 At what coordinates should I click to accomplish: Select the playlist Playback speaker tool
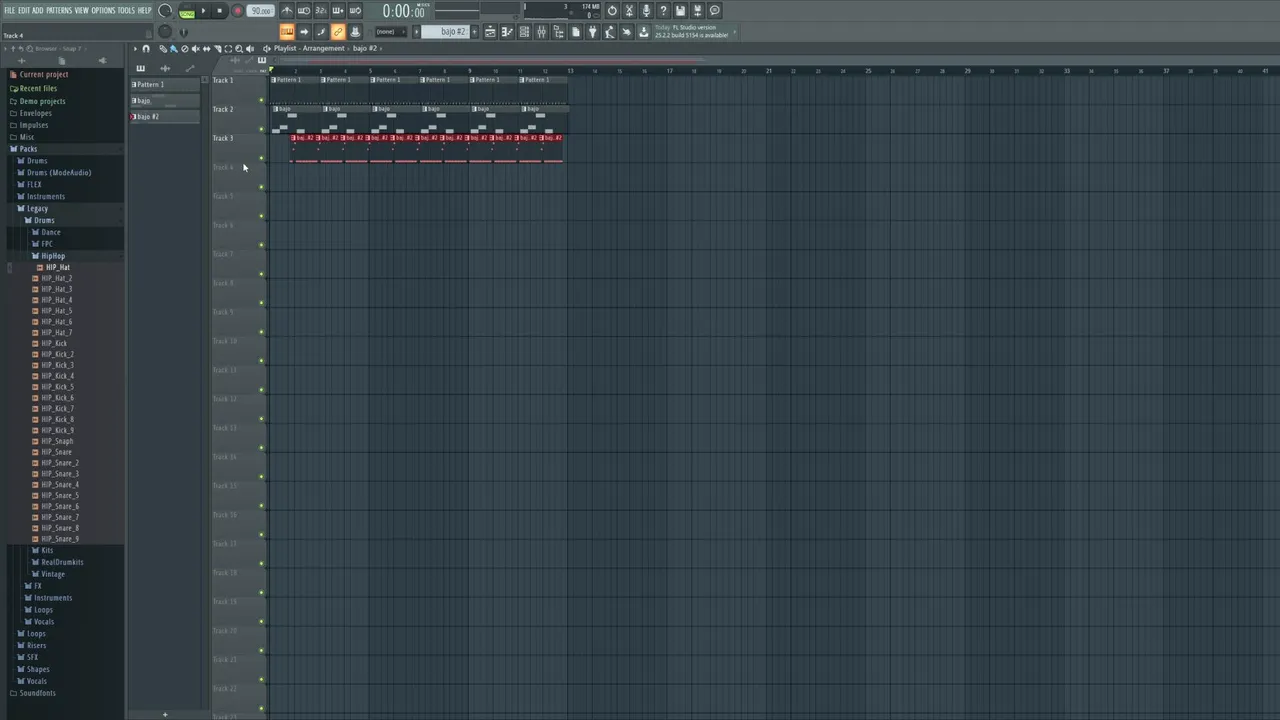[250, 48]
